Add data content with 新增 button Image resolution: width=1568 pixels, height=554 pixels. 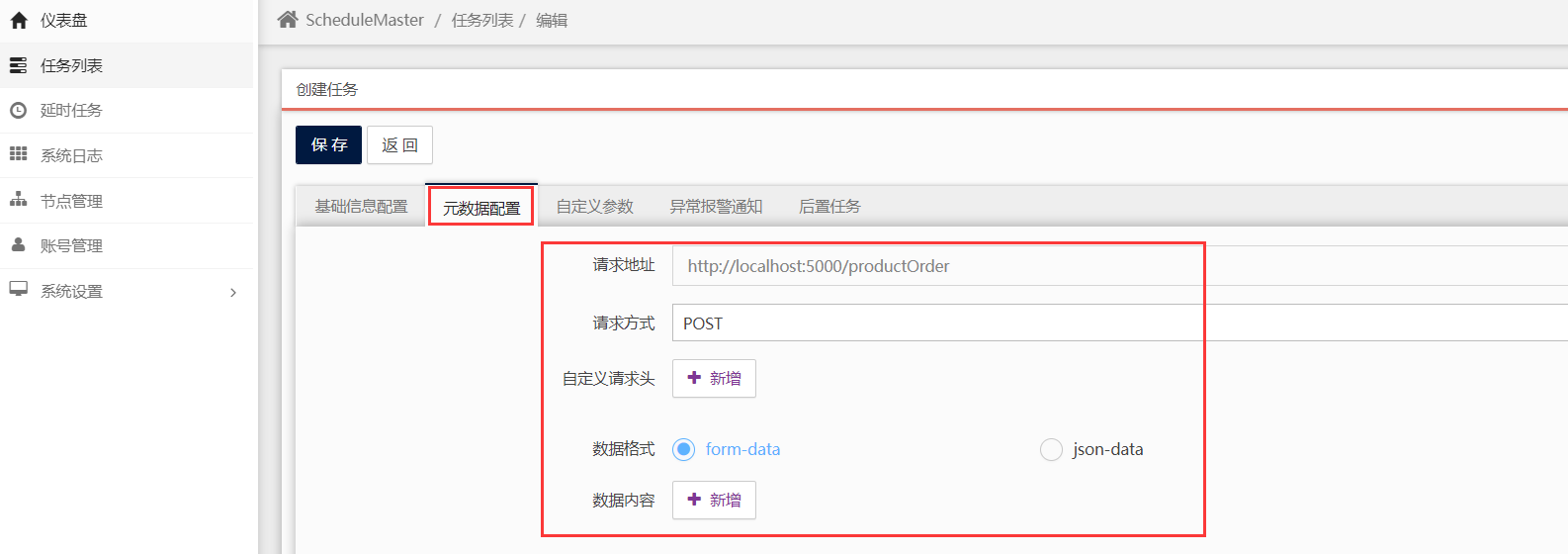pos(714,500)
